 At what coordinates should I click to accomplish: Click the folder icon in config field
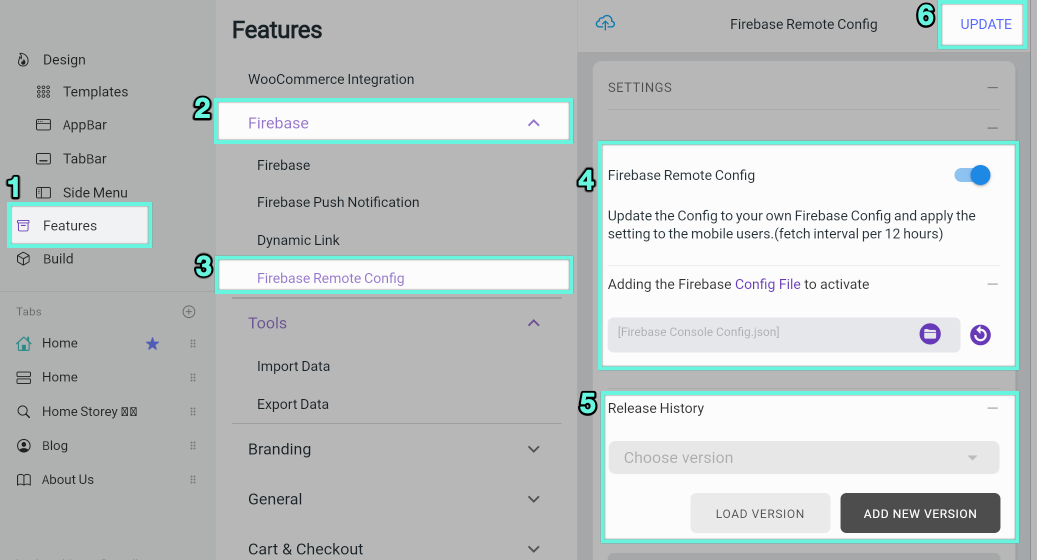point(930,334)
